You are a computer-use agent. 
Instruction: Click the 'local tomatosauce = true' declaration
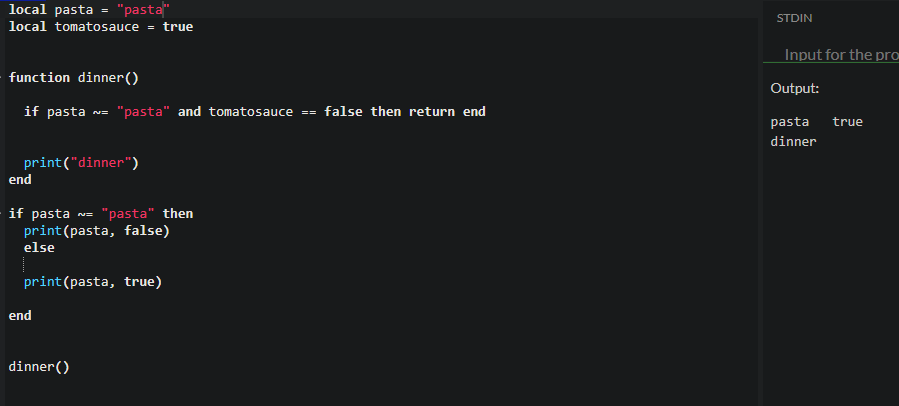point(100,27)
